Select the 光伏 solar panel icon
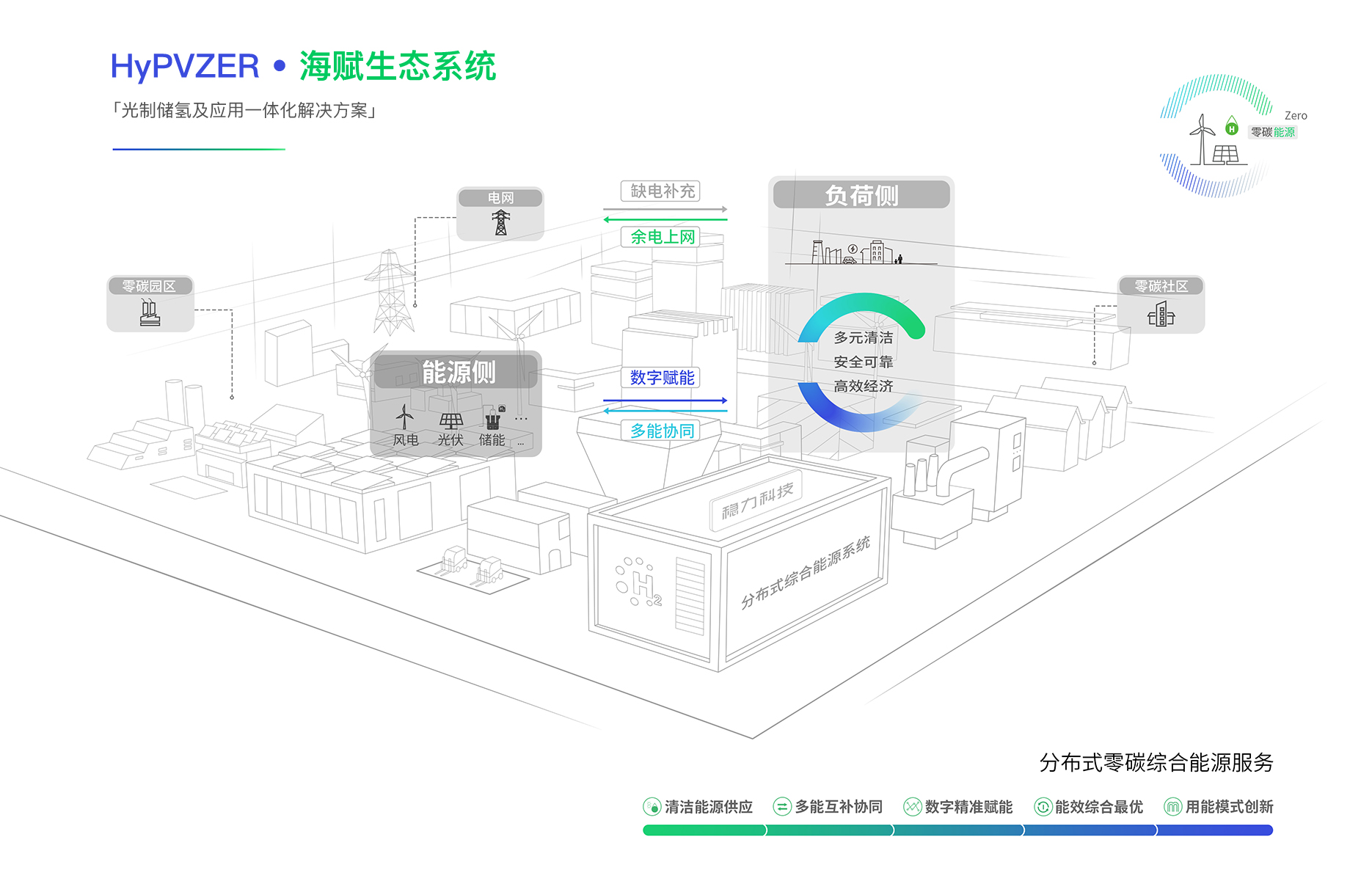 click(x=450, y=420)
